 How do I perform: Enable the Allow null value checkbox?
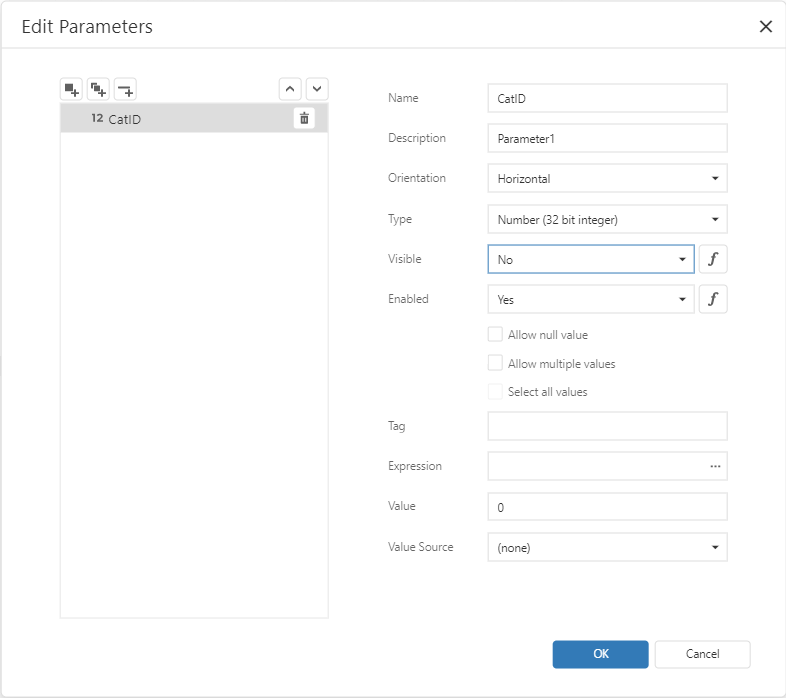[495, 335]
